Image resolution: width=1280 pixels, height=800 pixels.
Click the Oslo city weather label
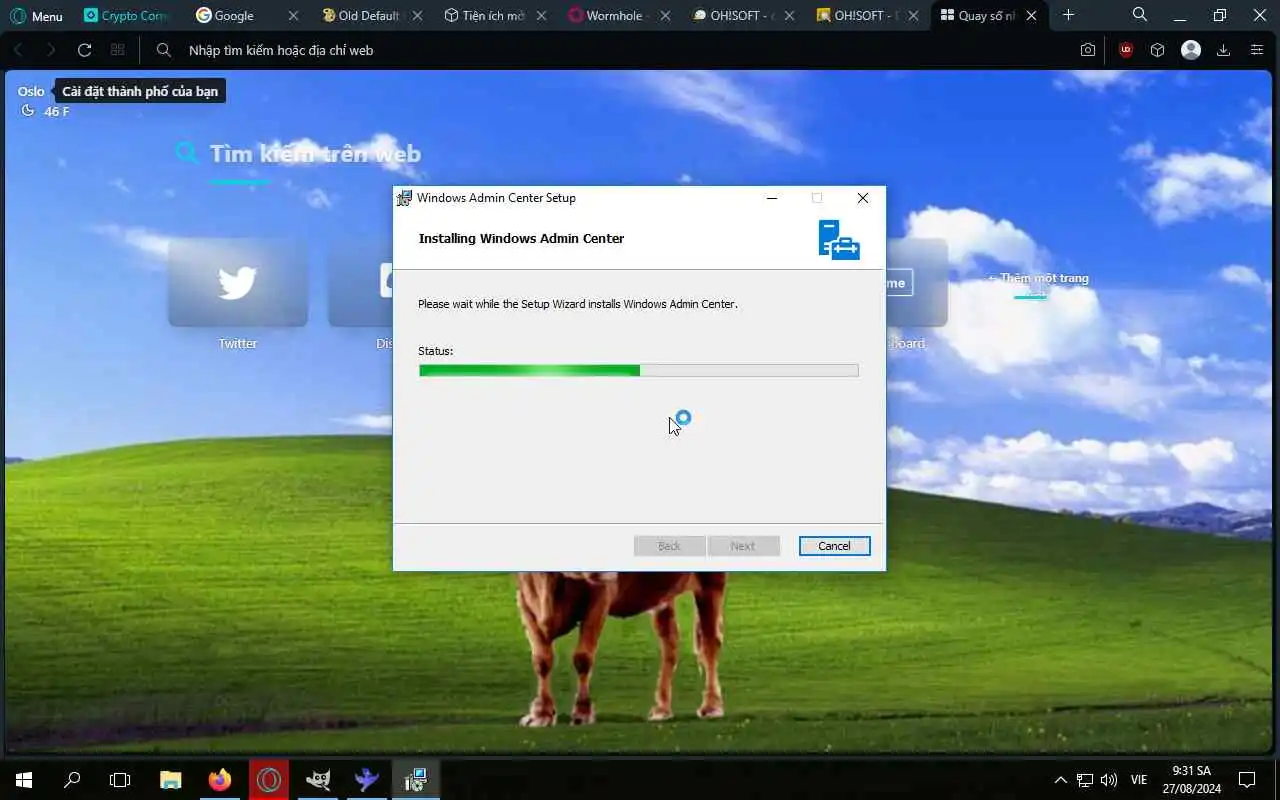coord(31,91)
